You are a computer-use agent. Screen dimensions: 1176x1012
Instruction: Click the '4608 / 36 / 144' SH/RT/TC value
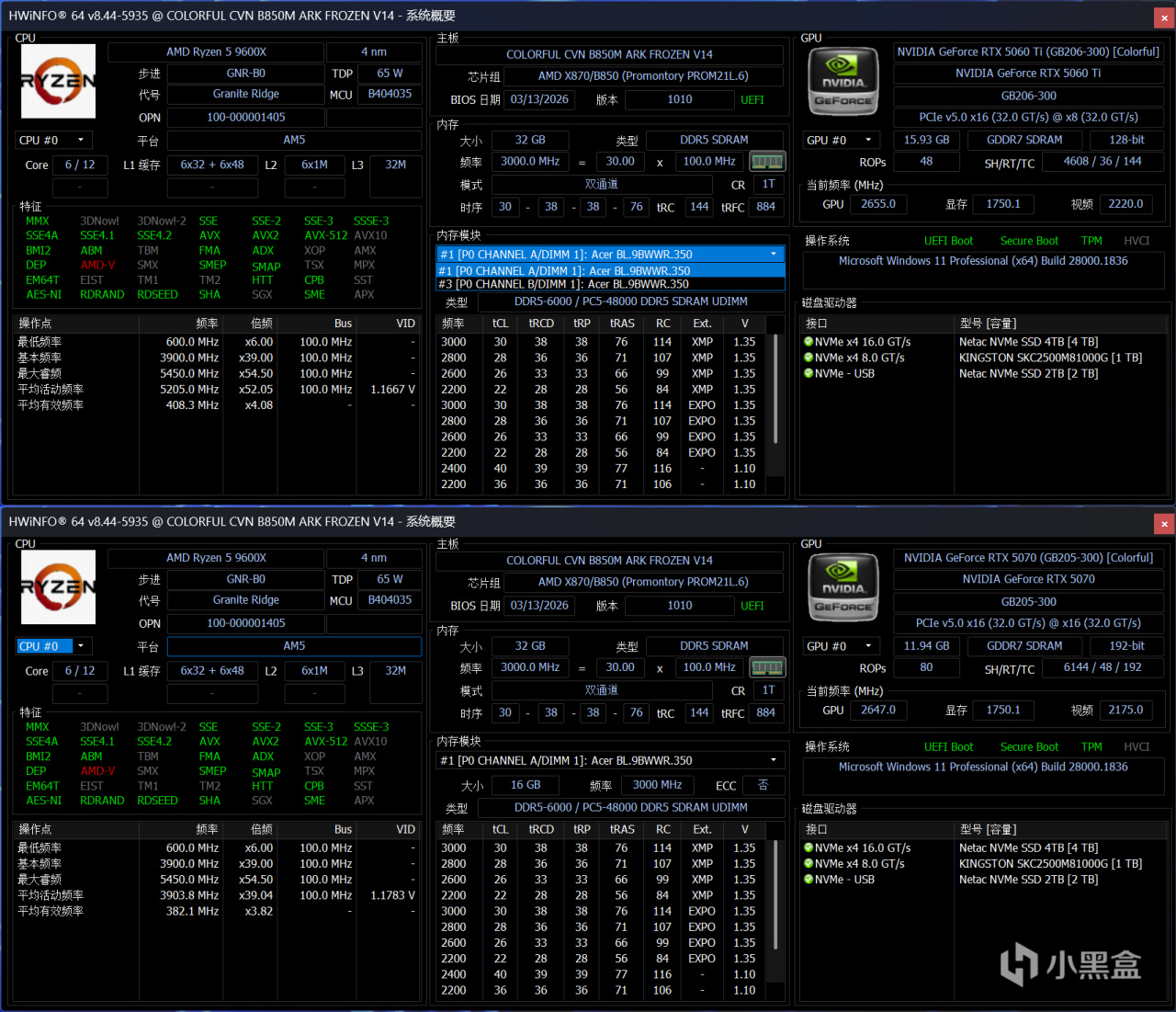tap(1102, 161)
